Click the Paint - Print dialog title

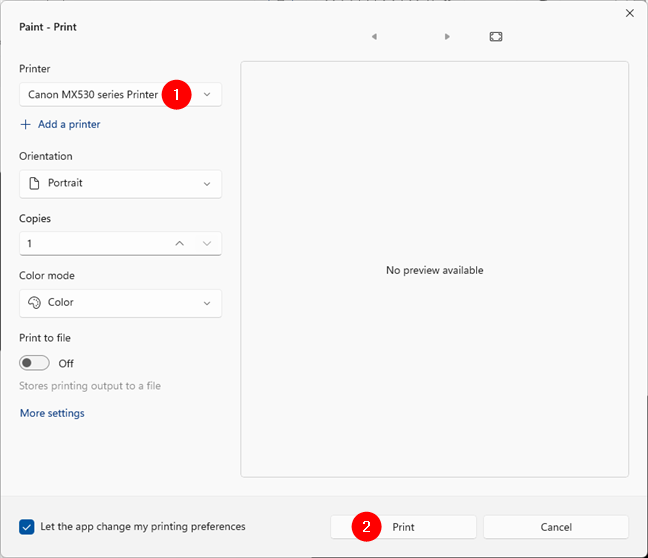[48, 27]
